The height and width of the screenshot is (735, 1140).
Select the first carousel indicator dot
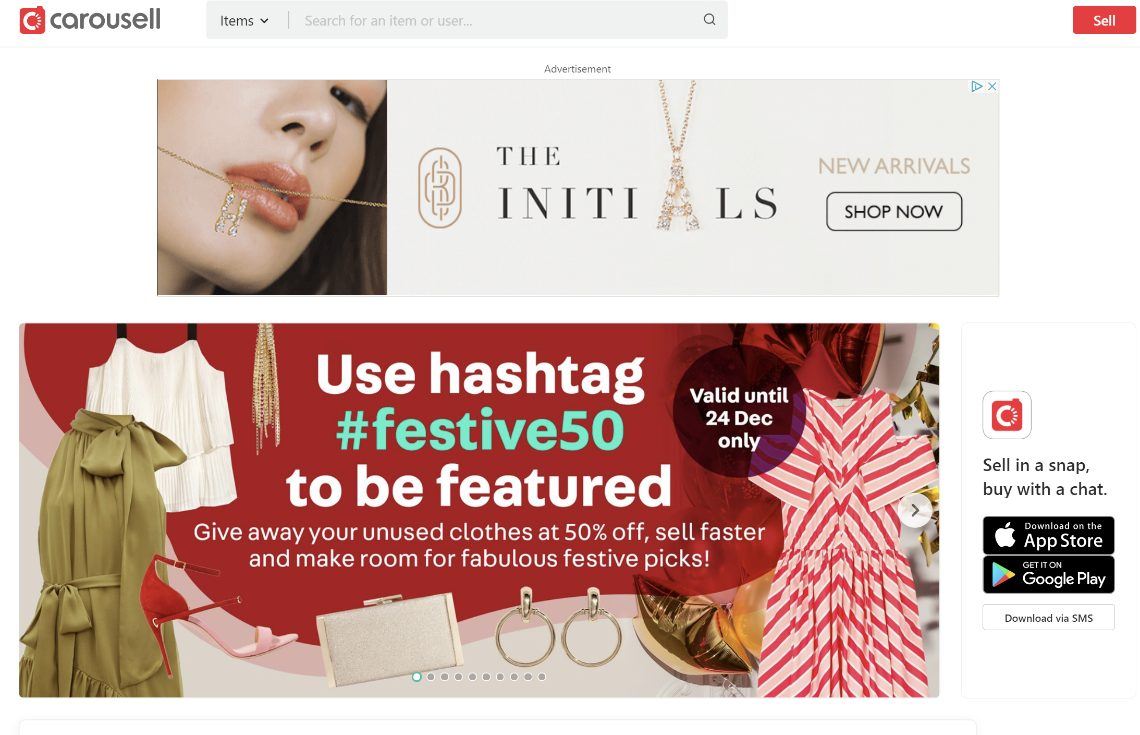pyautogui.click(x=417, y=677)
